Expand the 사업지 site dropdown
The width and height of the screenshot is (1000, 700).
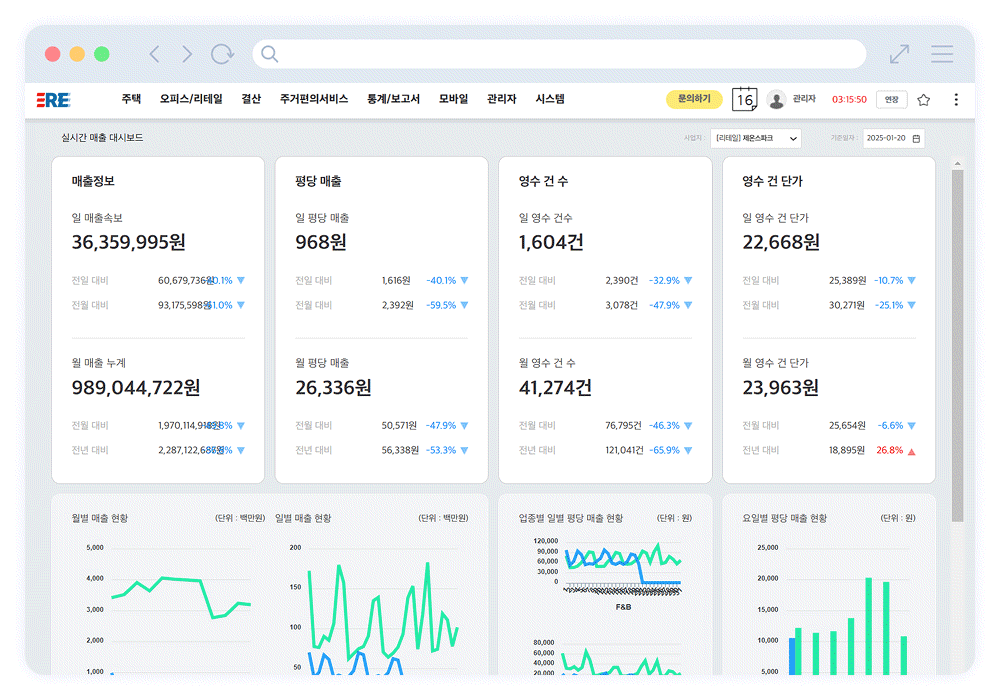pyautogui.click(x=755, y=138)
